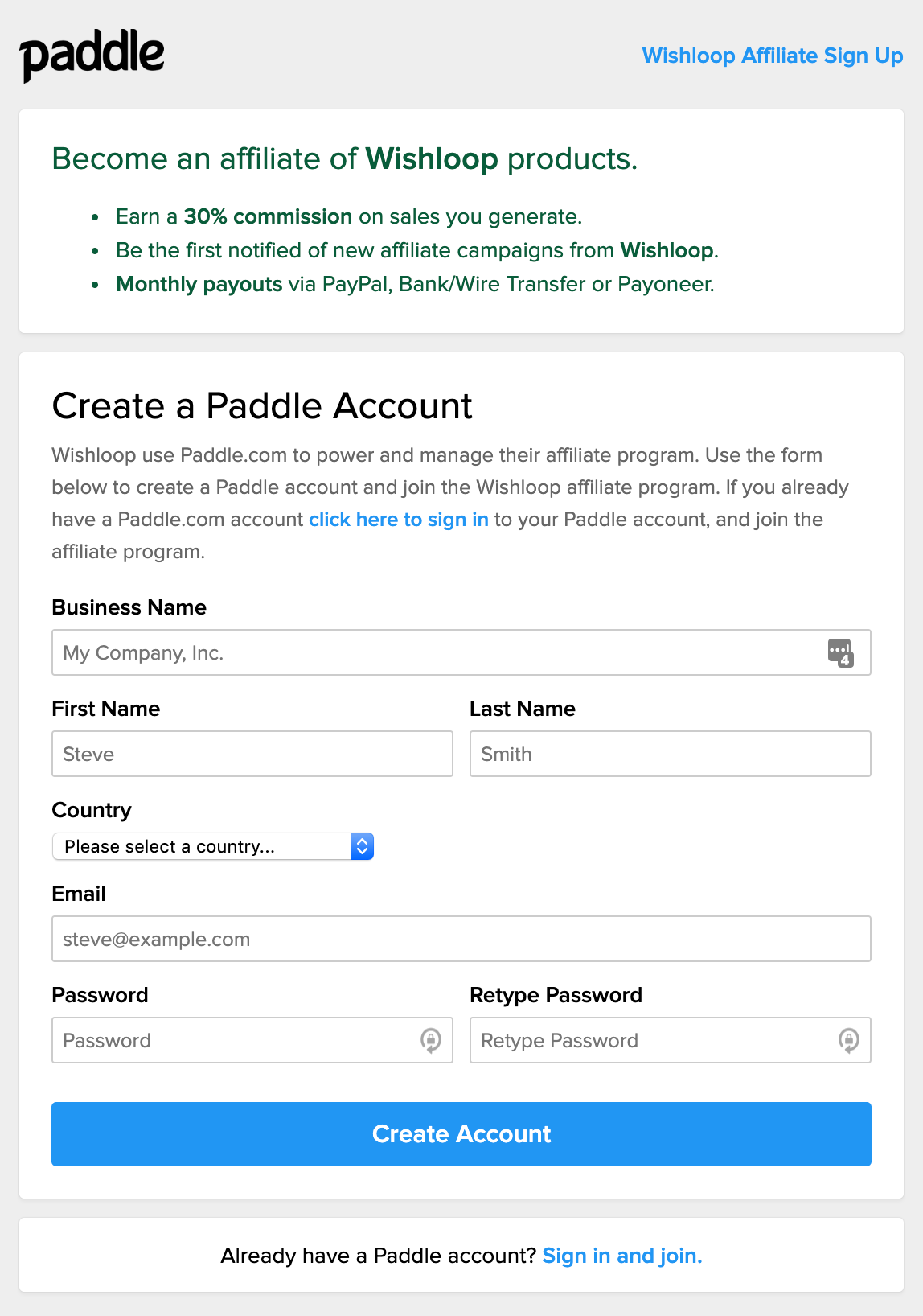Click the Retype Password text box
This screenshot has height=1316, width=923.
(651, 1040)
